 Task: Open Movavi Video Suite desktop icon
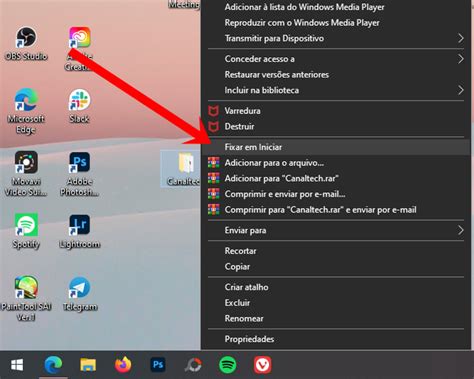26,173
